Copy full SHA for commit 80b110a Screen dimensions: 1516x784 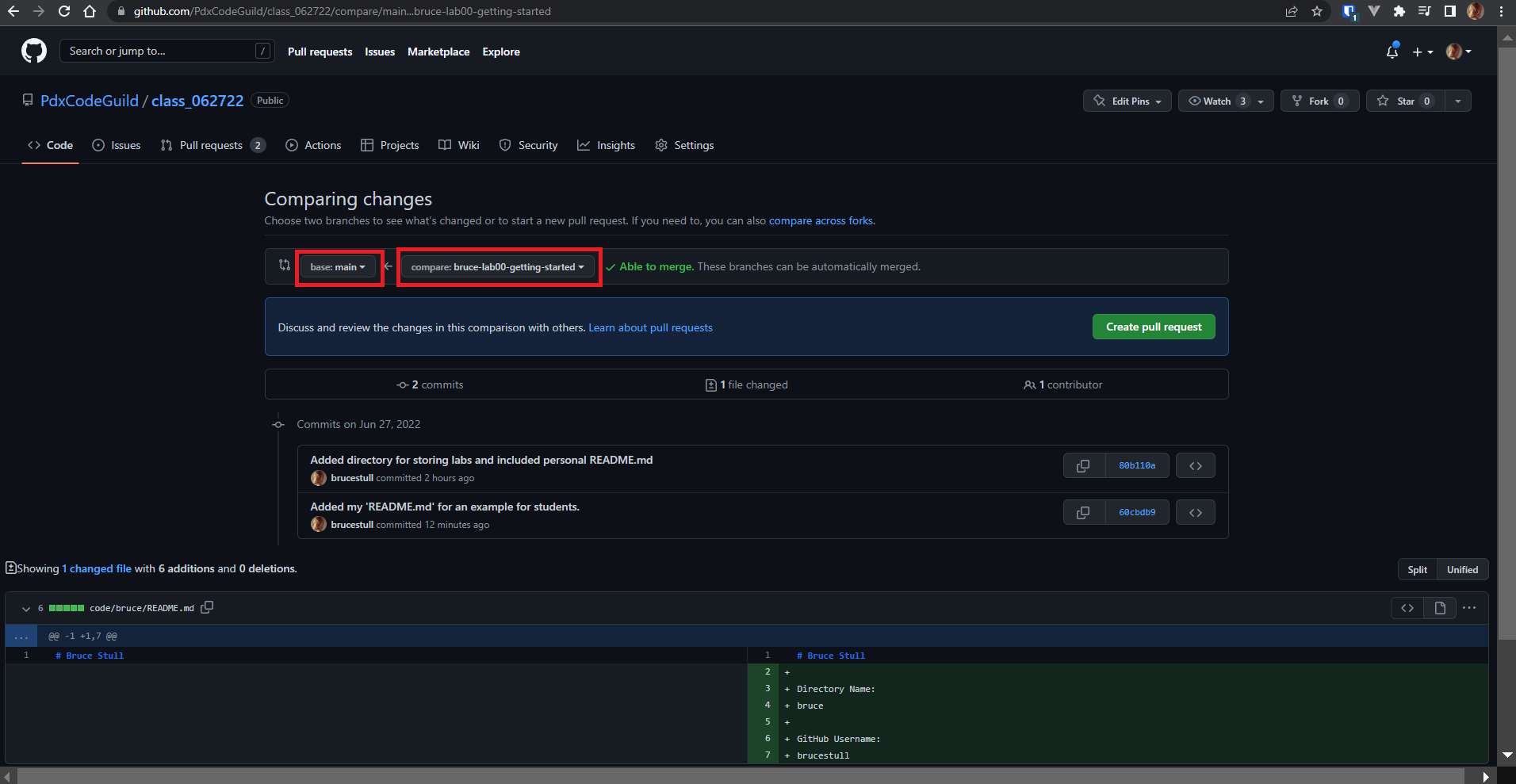1084,465
